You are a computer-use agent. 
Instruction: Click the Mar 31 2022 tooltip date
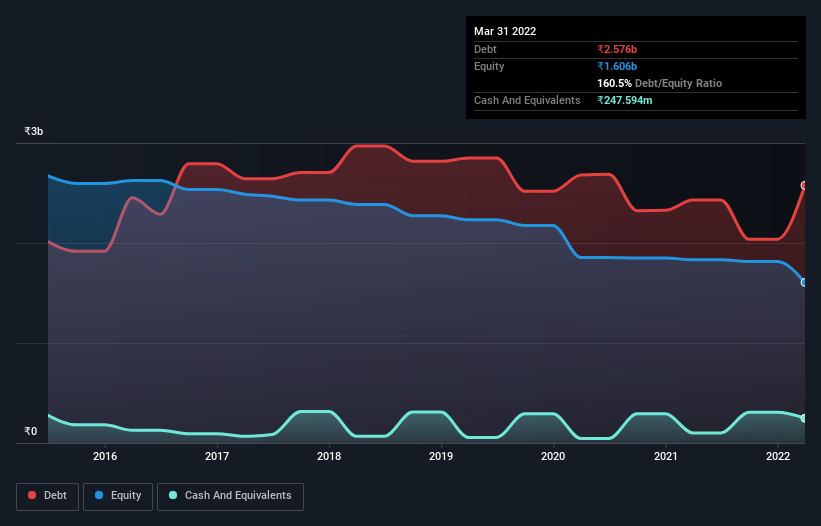tap(505, 31)
